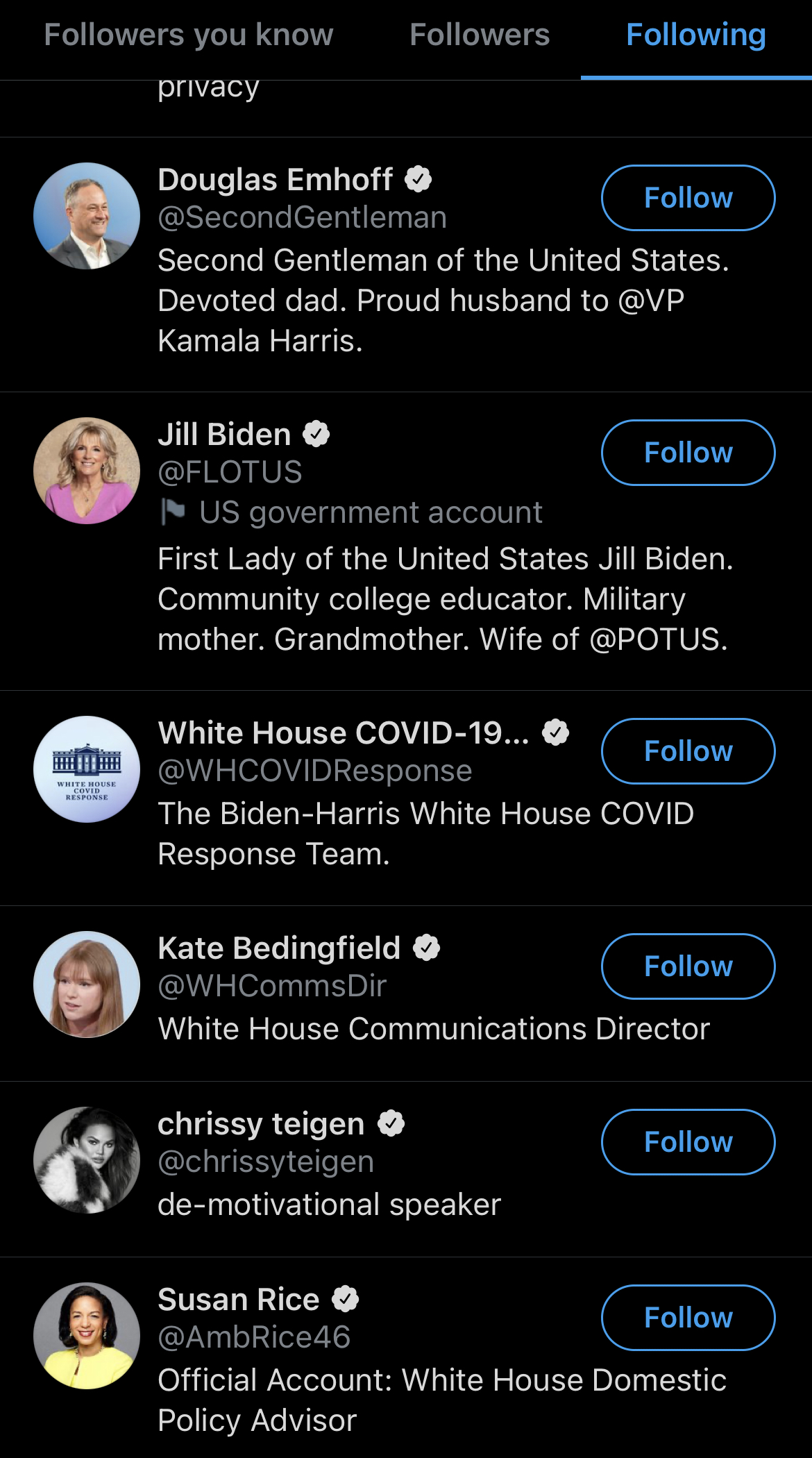Tap the US government account flag icon
The width and height of the screenshot is (812, 1458).
coord(173,512)
